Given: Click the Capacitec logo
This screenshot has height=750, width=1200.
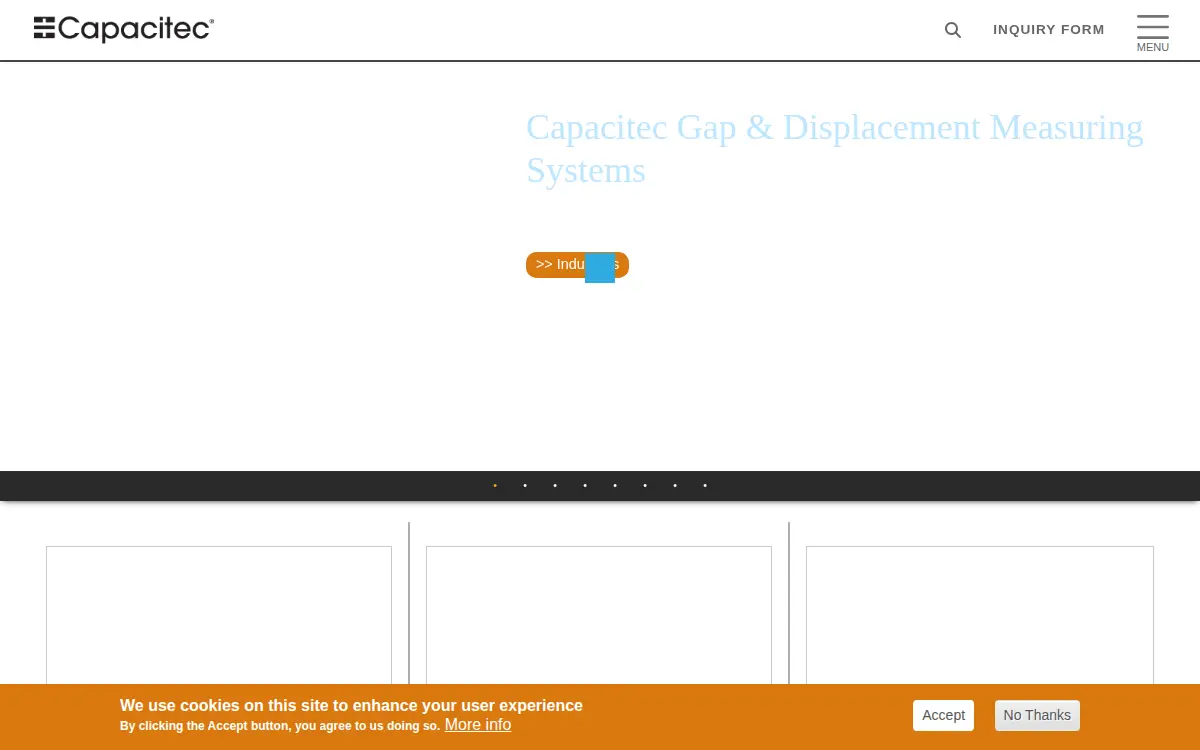Looking at the screenshot, I should point(124,29).
